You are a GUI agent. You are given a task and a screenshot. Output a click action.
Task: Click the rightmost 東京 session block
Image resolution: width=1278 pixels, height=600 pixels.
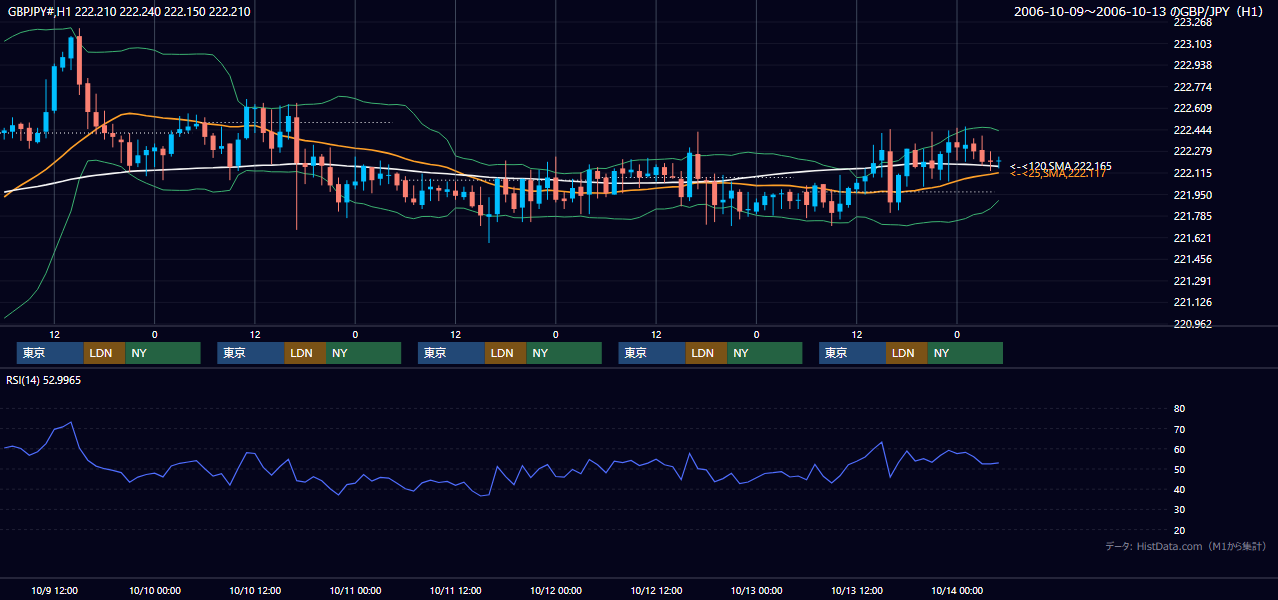[852, 353]
